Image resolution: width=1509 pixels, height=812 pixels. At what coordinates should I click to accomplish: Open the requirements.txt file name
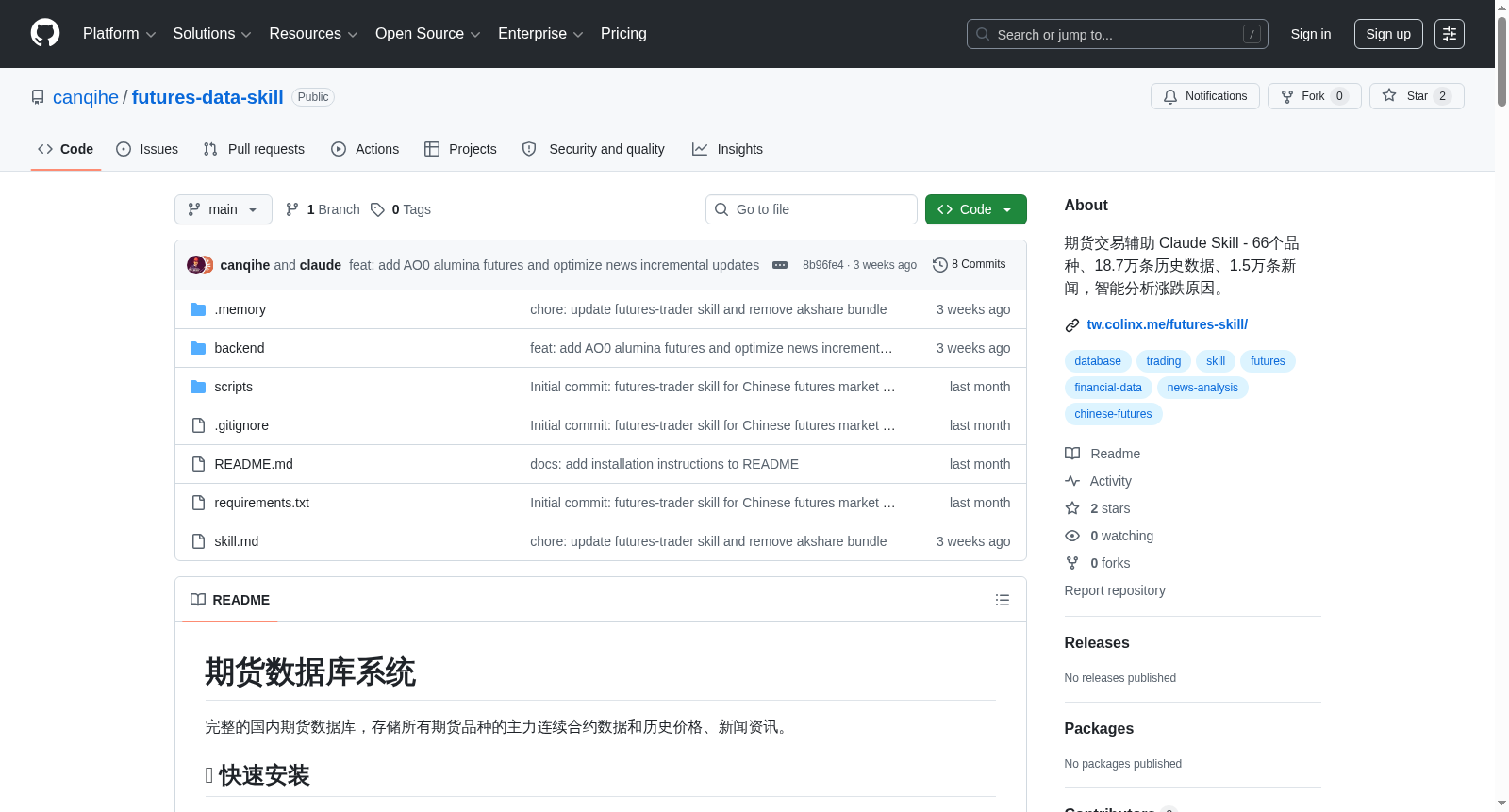pyautogui.click(x=261, y=503)
